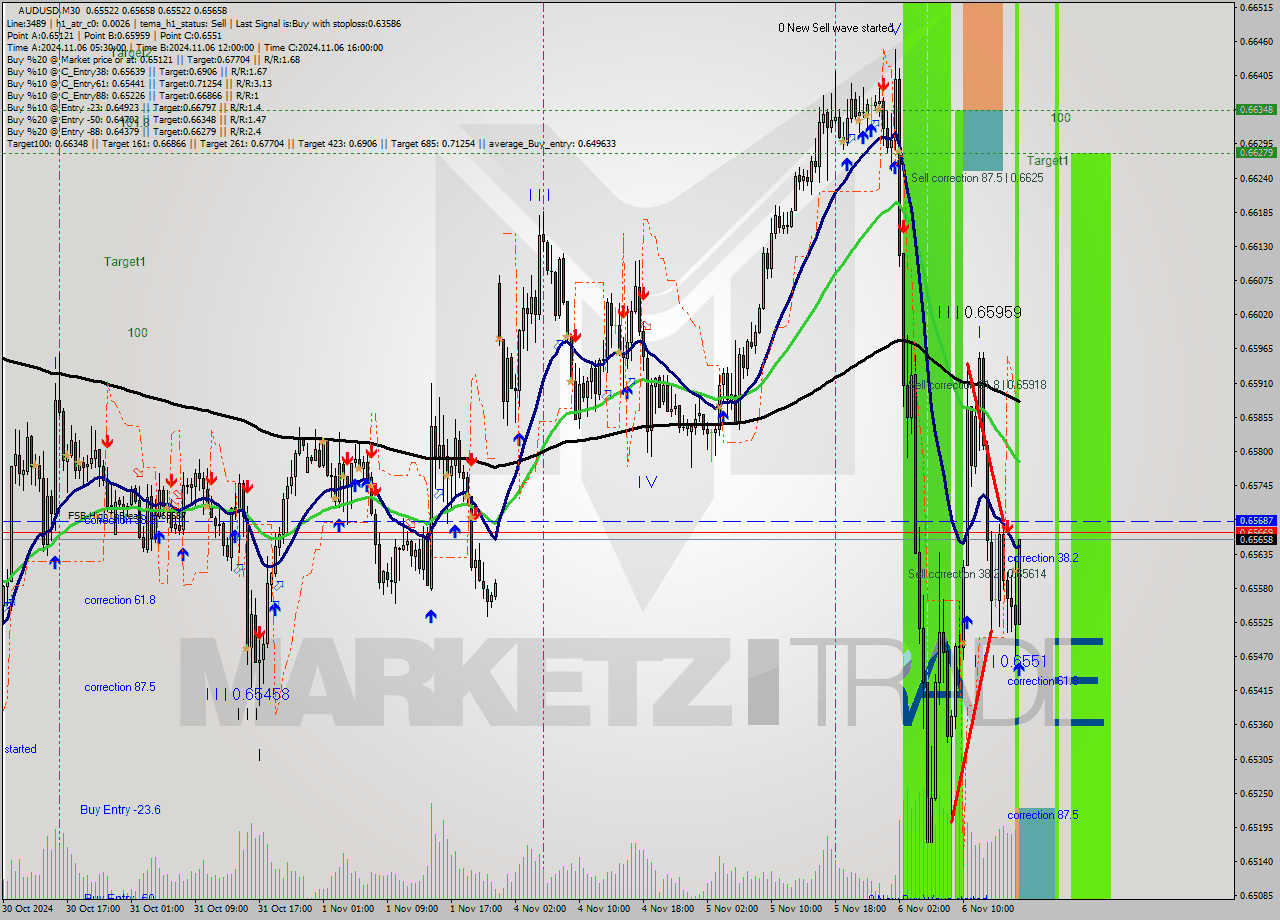
Task: Click the '31 Oct 09:00' time axis label
Action: pos(221,909)
